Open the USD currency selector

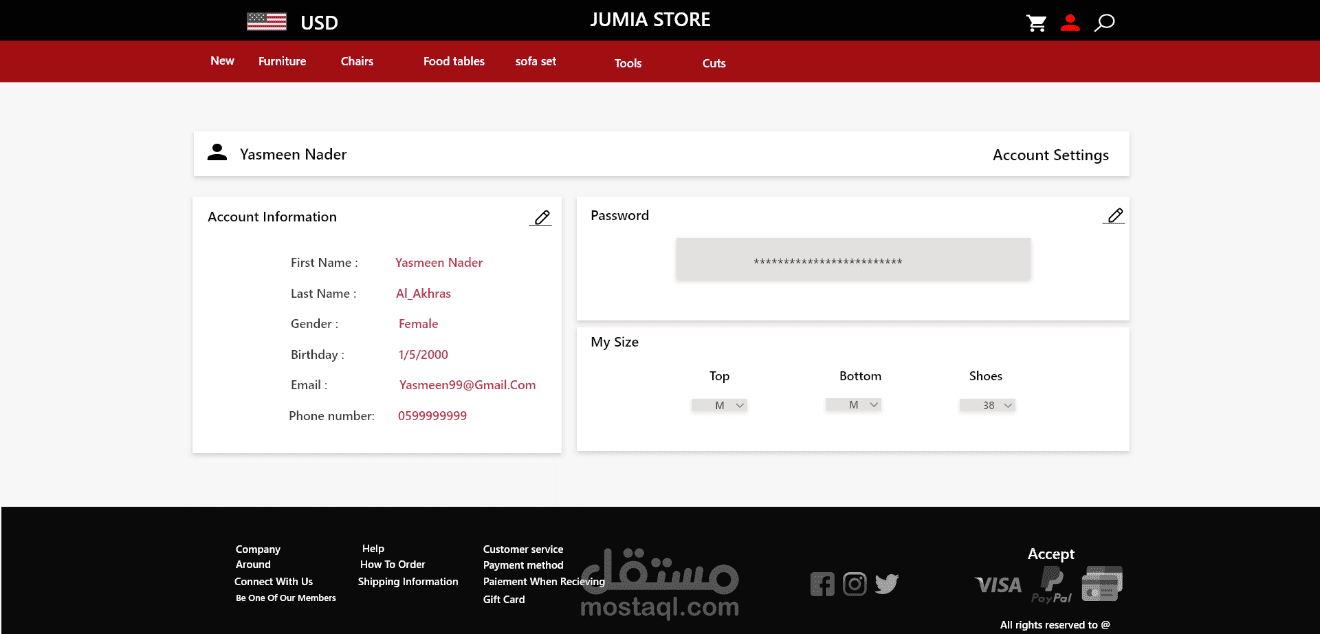(319, 23)
